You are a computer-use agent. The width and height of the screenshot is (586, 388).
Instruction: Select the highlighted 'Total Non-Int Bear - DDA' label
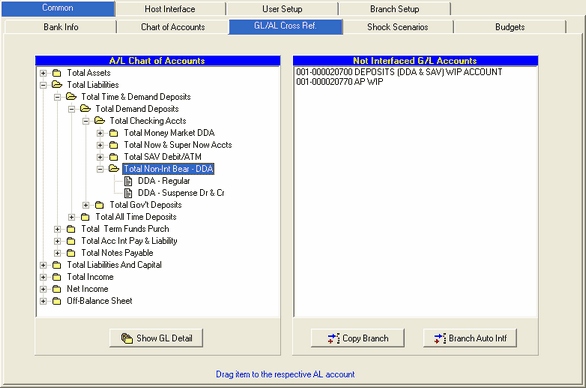(x=169, y=169)
